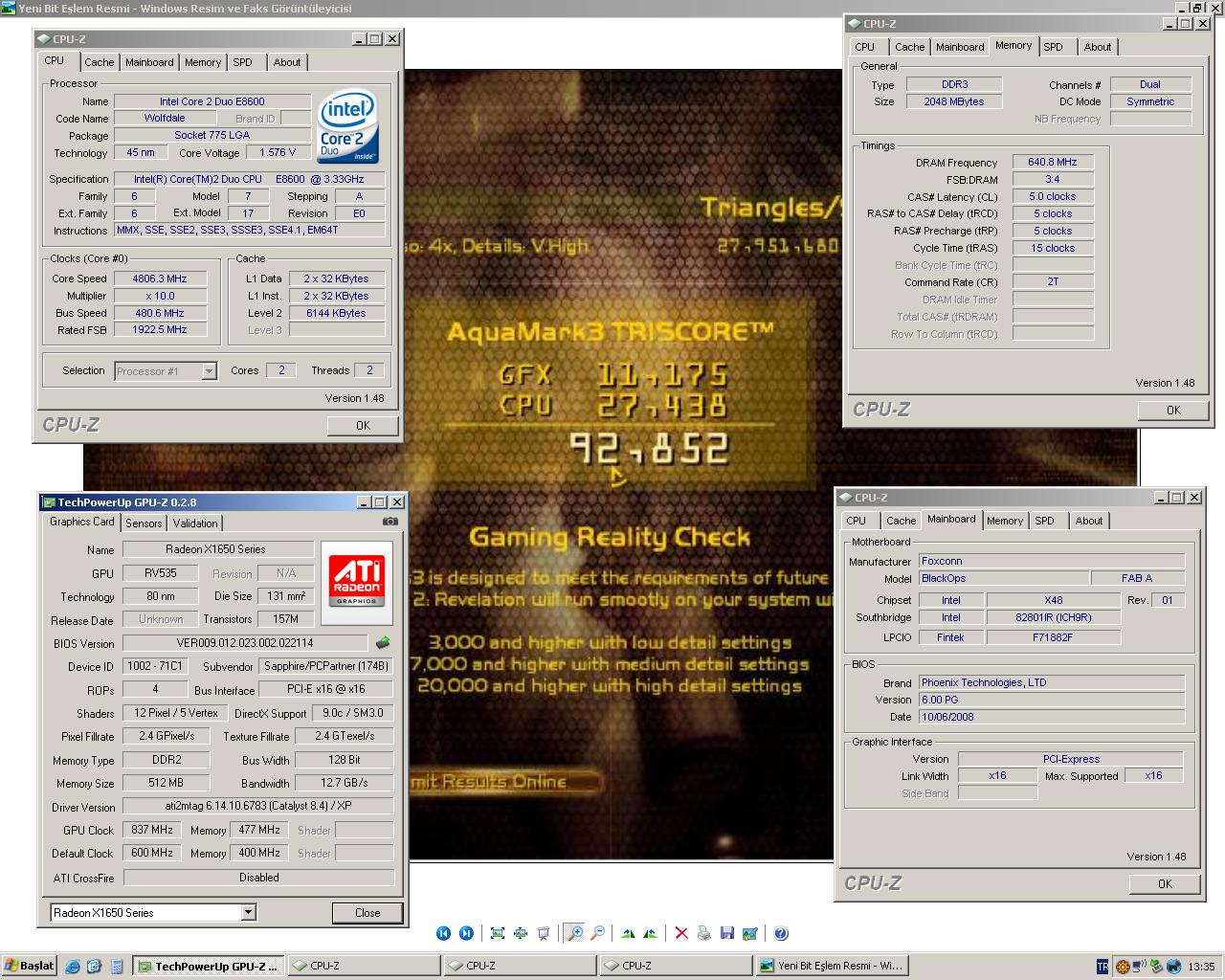Select the Best Fit view icon
This screenshot has width=1225, height=980.
click(498, 933)
